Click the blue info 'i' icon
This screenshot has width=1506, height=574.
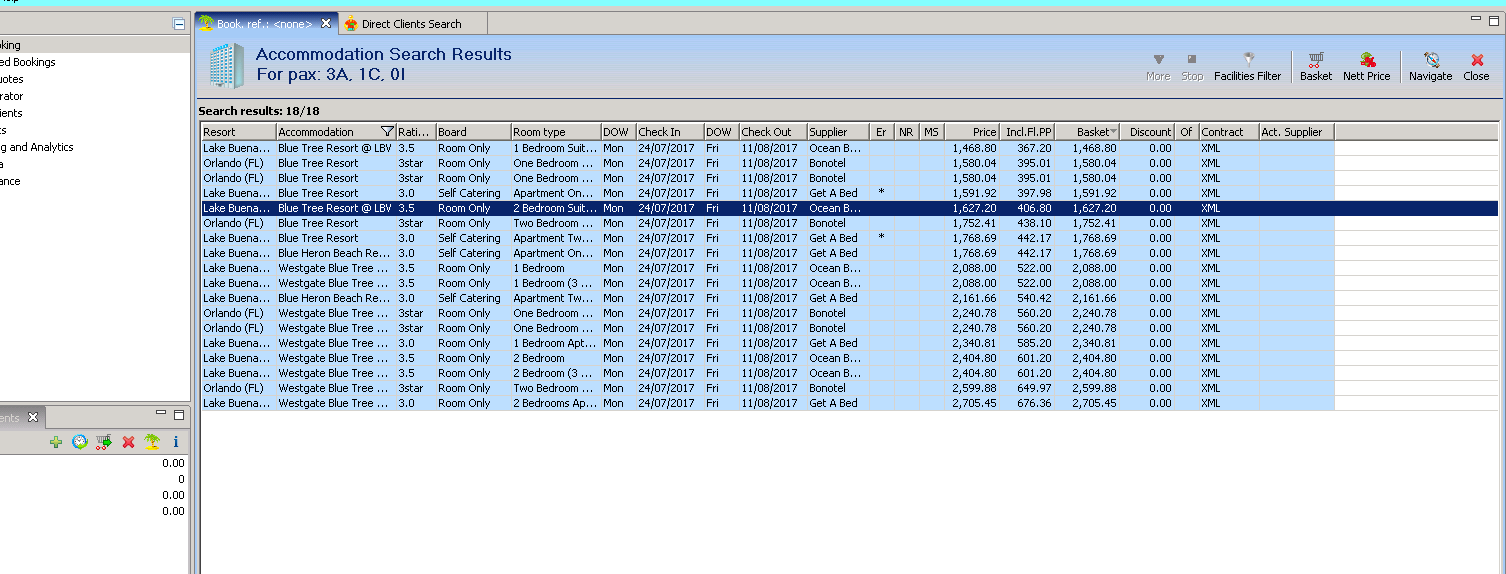176,442
